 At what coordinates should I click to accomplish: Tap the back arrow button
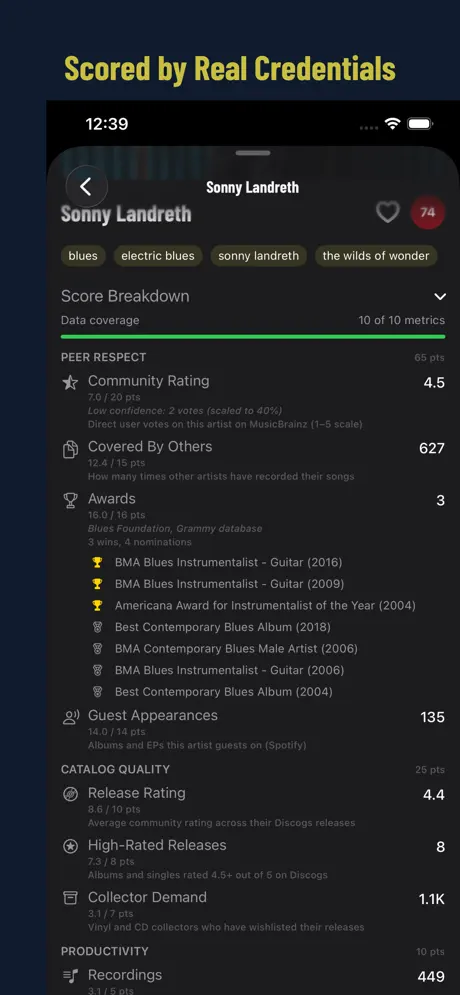(86, 187)
